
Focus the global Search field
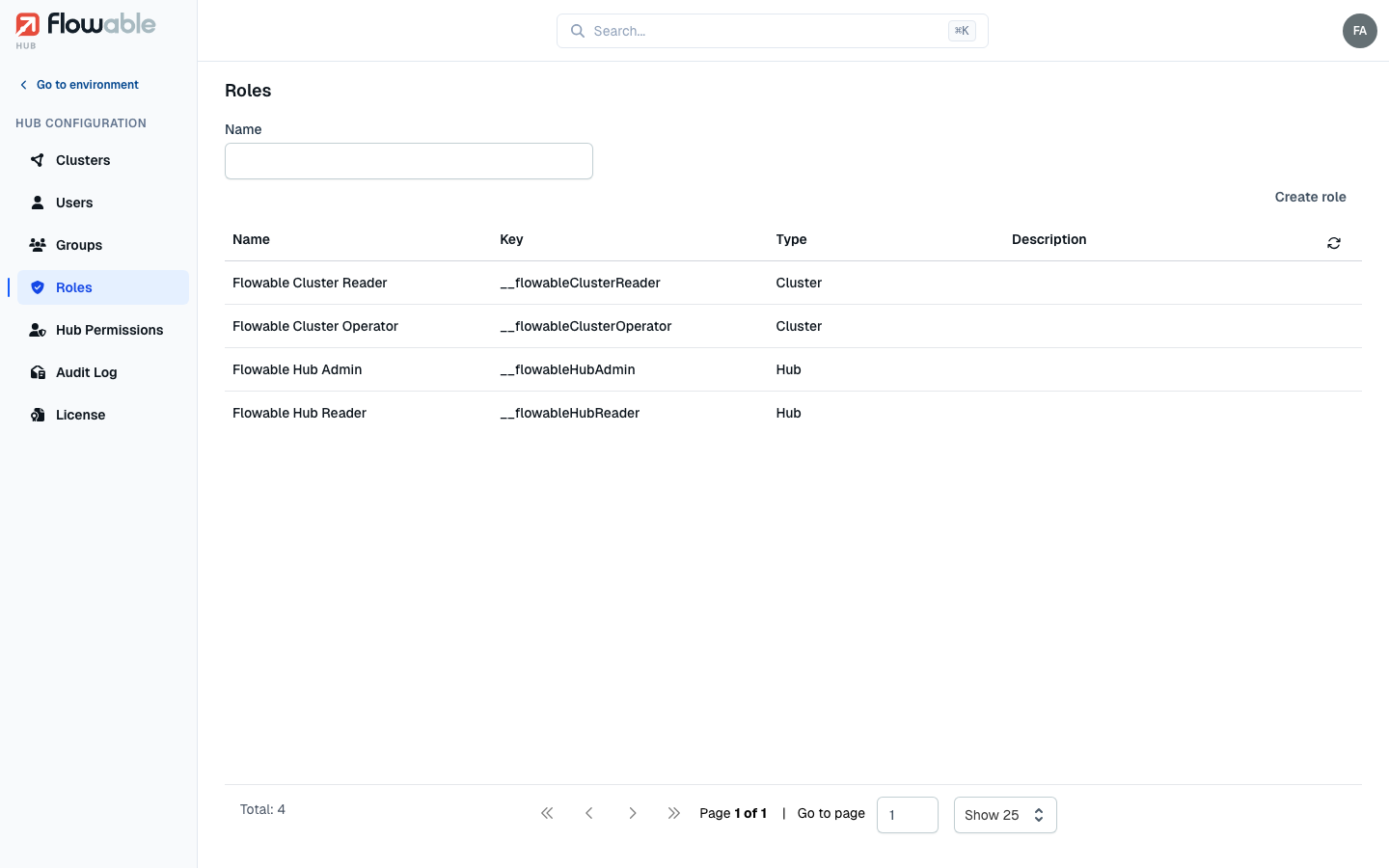tap(773, 31)
